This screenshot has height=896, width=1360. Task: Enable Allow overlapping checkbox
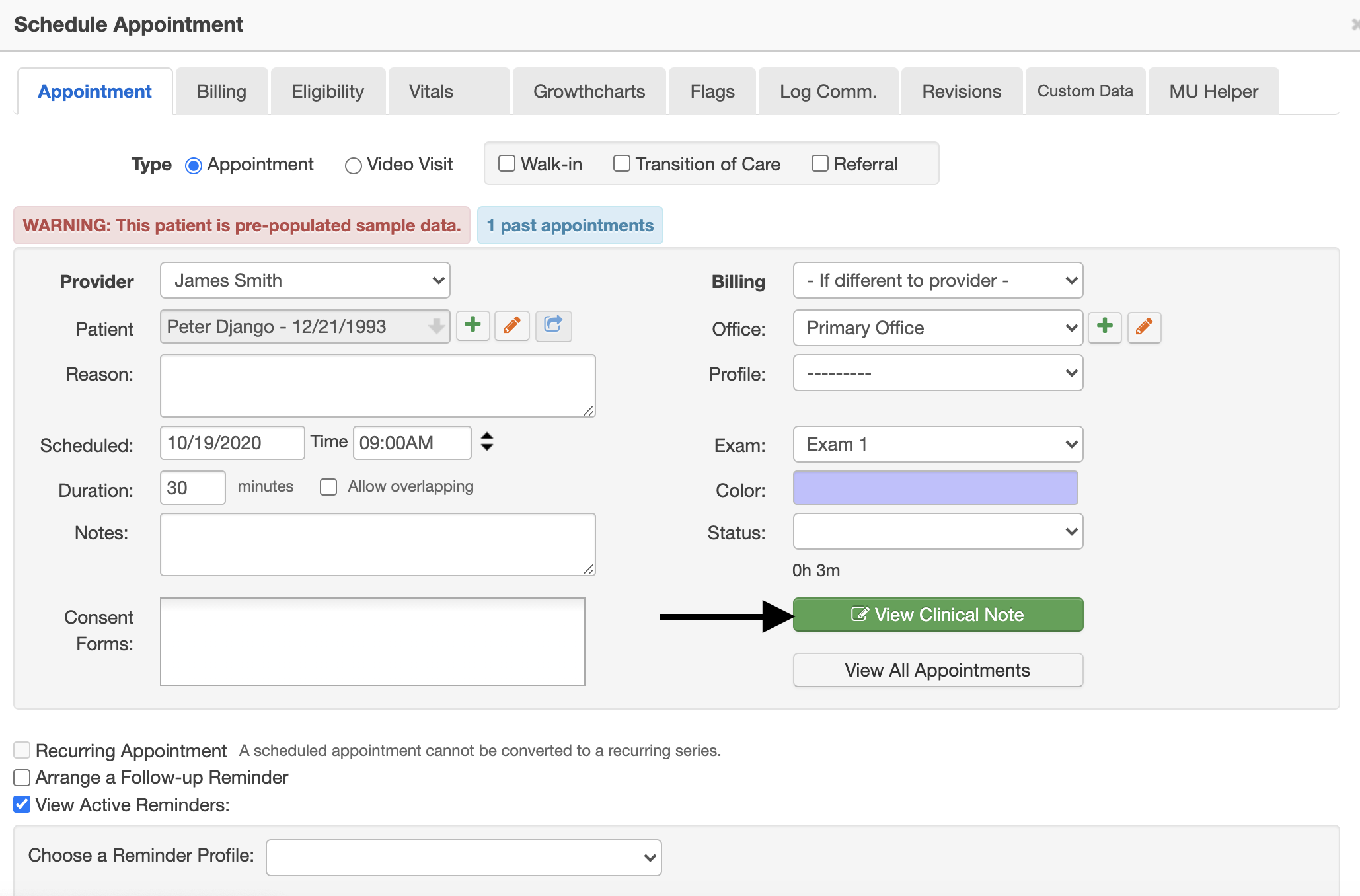pos(328,487)
